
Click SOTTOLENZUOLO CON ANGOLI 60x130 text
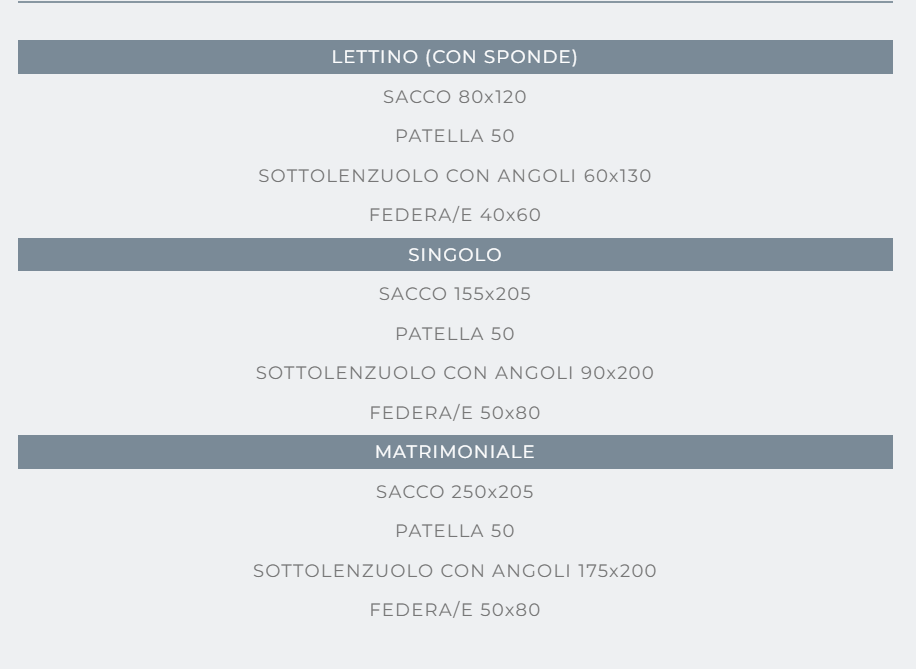click(455, 175)
